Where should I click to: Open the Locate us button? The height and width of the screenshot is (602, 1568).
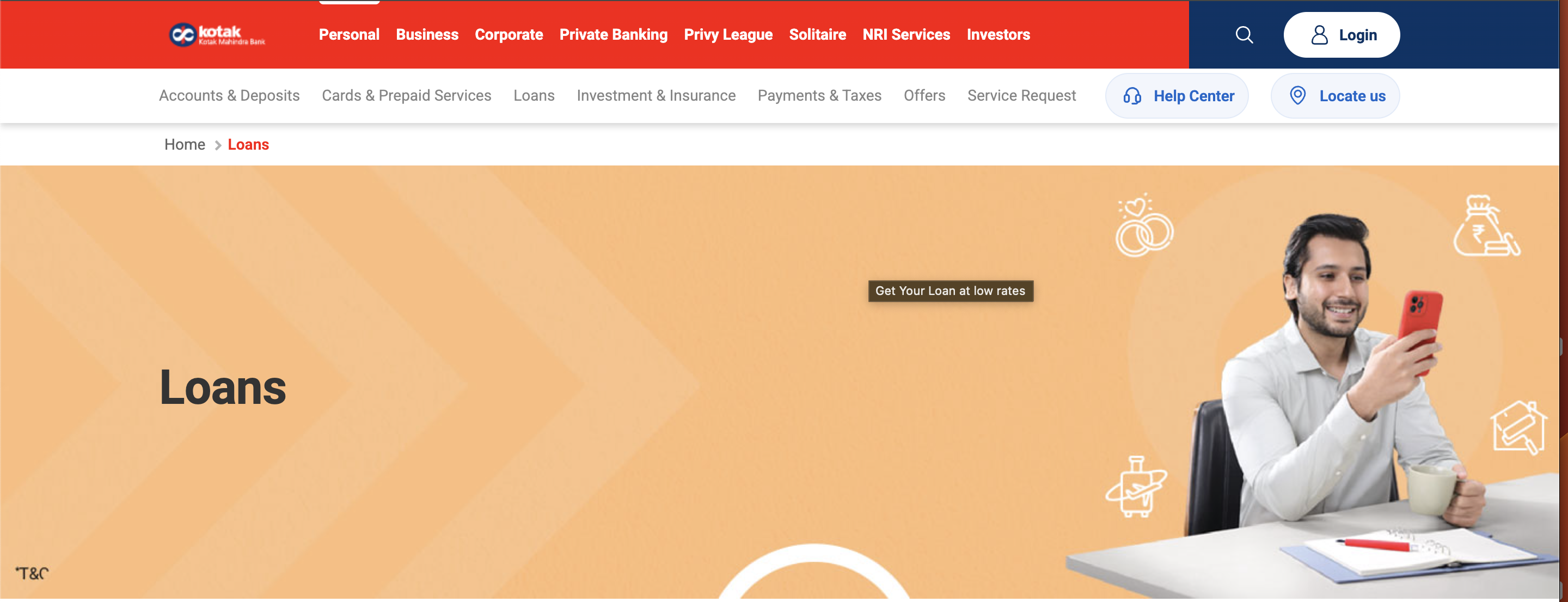click(x=1335, y=96)
